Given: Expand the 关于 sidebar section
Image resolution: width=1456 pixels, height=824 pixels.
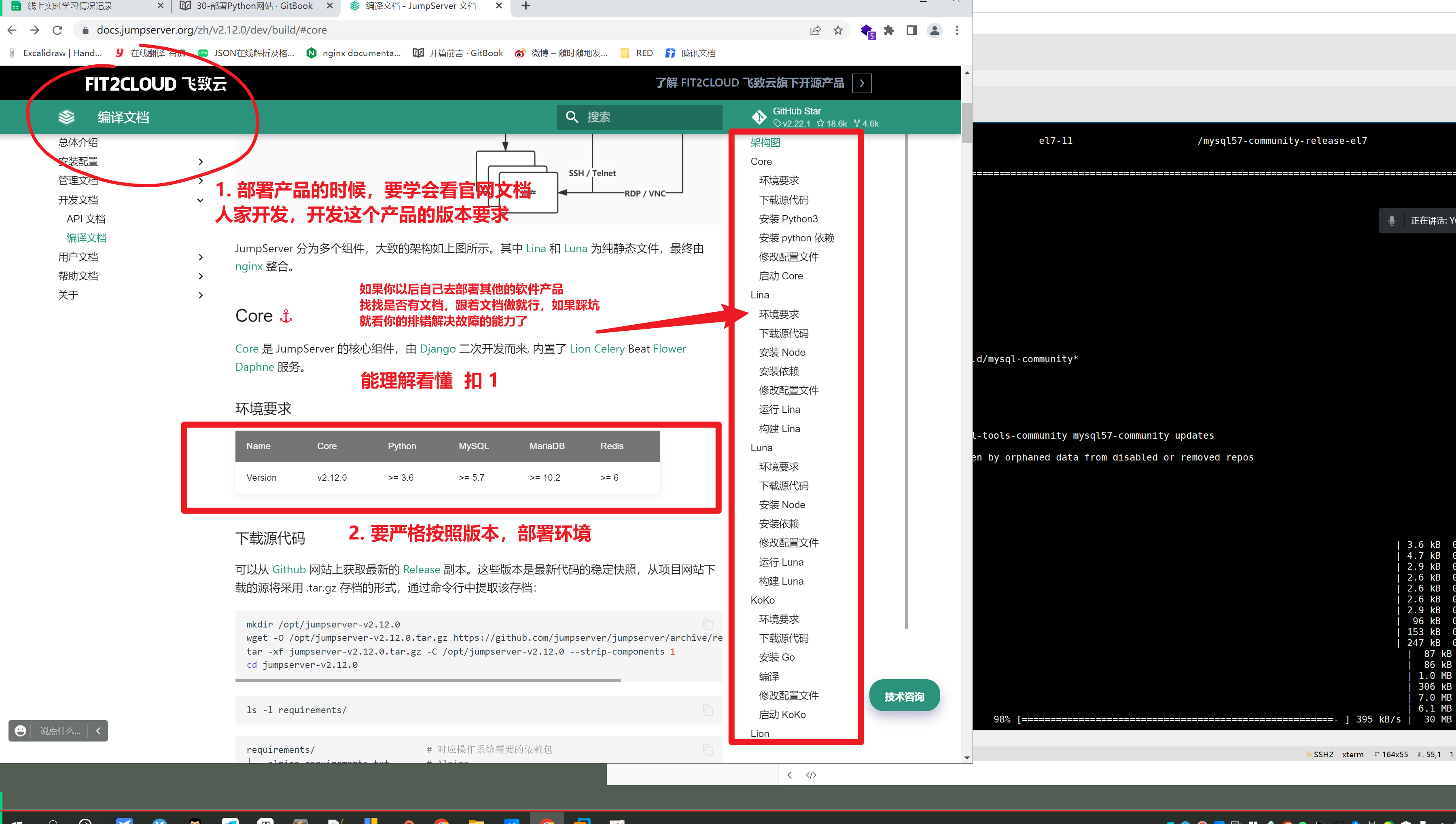Looking at the screenshot, I should pos(200,295).
